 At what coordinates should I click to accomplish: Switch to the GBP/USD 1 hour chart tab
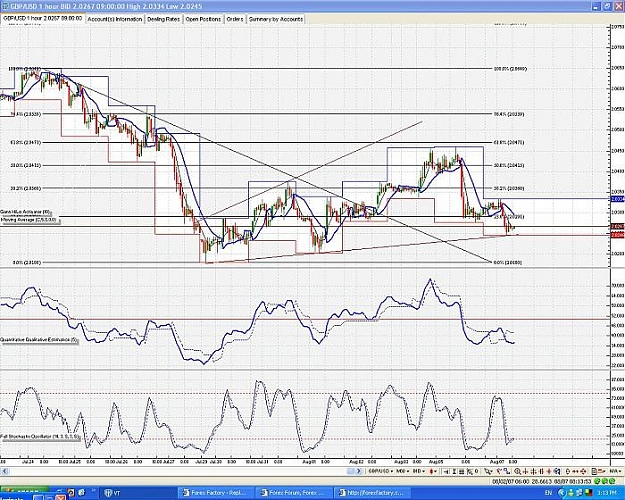point(43,18)
